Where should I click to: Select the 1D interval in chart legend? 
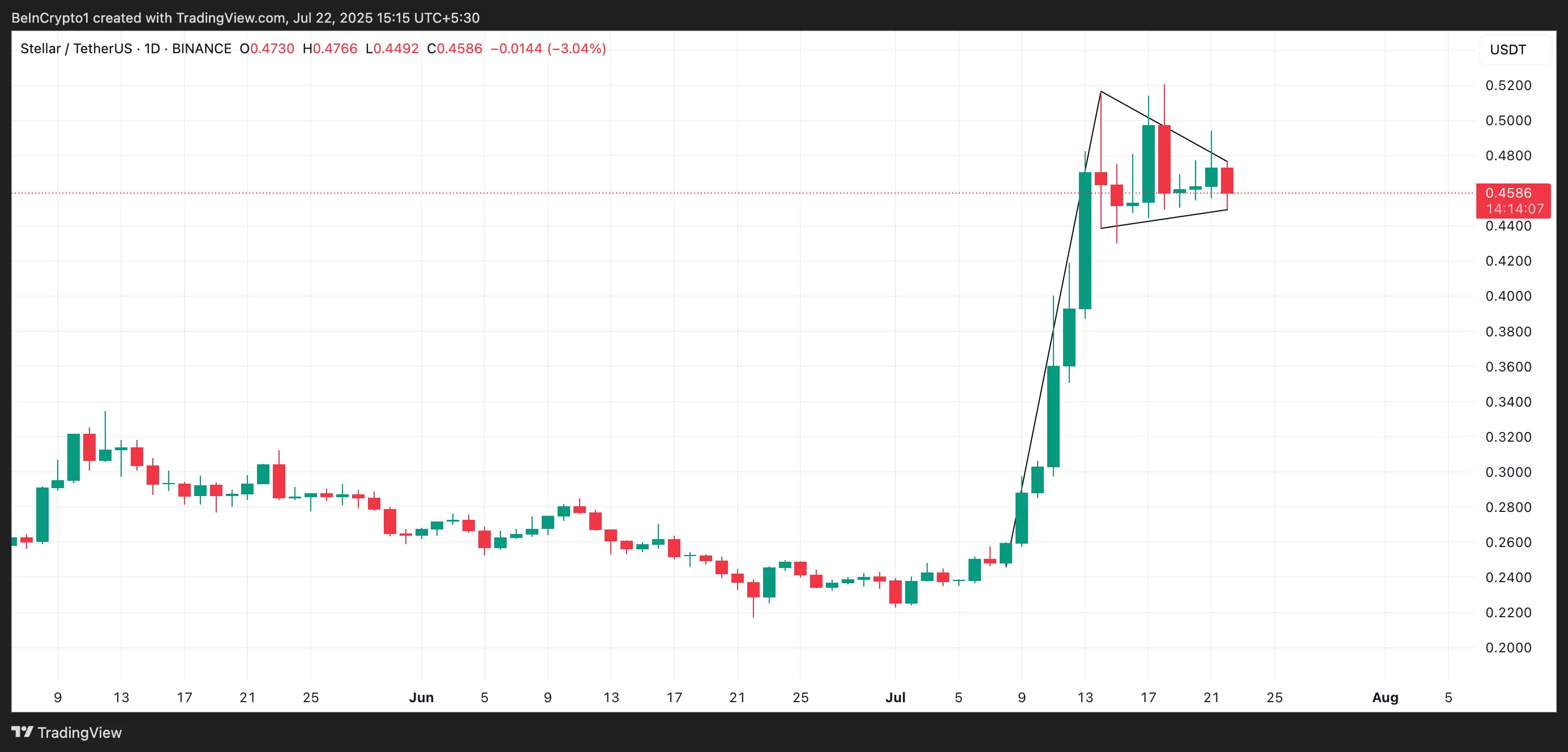pyautogui.click(x=152, y=49)
